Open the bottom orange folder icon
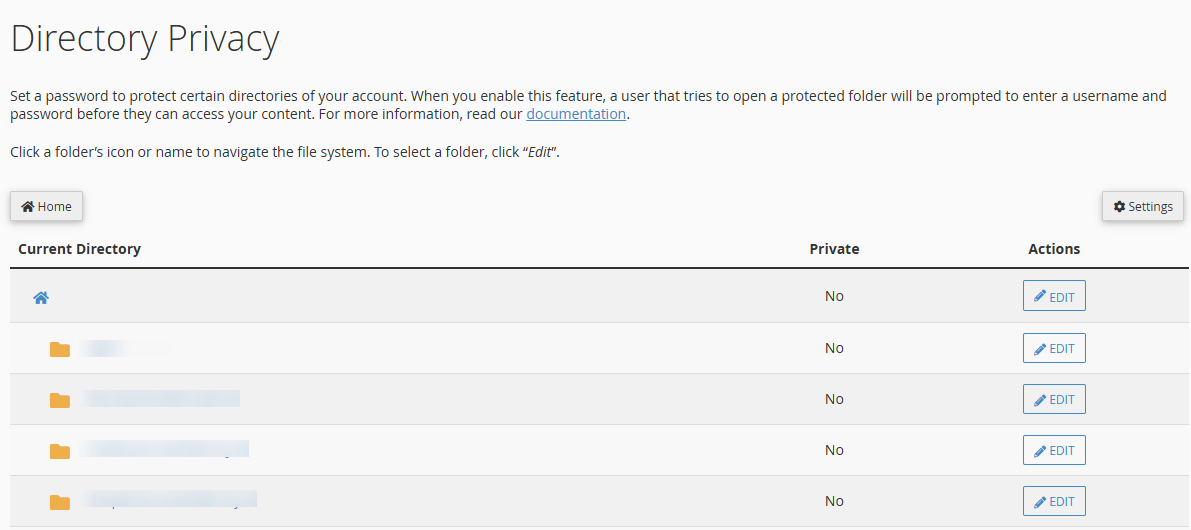Viewport: 1191px width, 530px height. (60, 502)
